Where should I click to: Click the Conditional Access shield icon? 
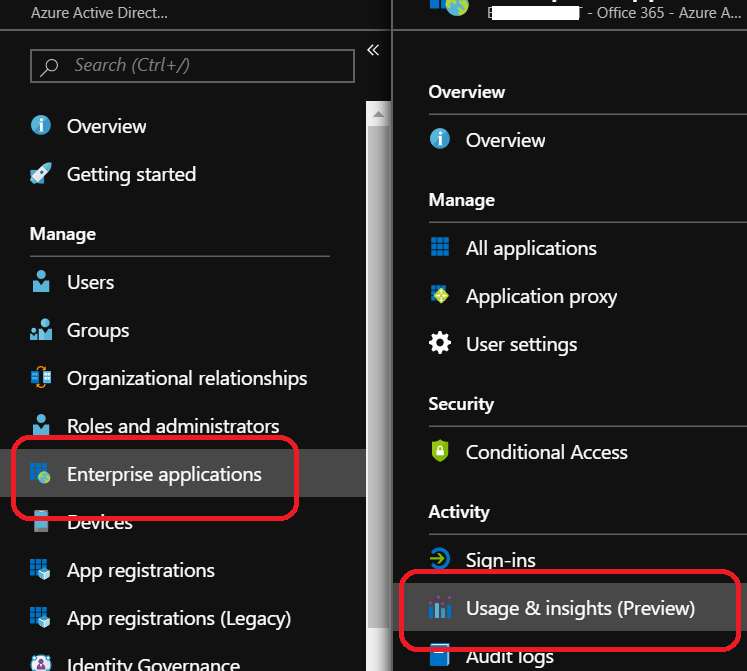pyautogui.click(x=440, y=451)
